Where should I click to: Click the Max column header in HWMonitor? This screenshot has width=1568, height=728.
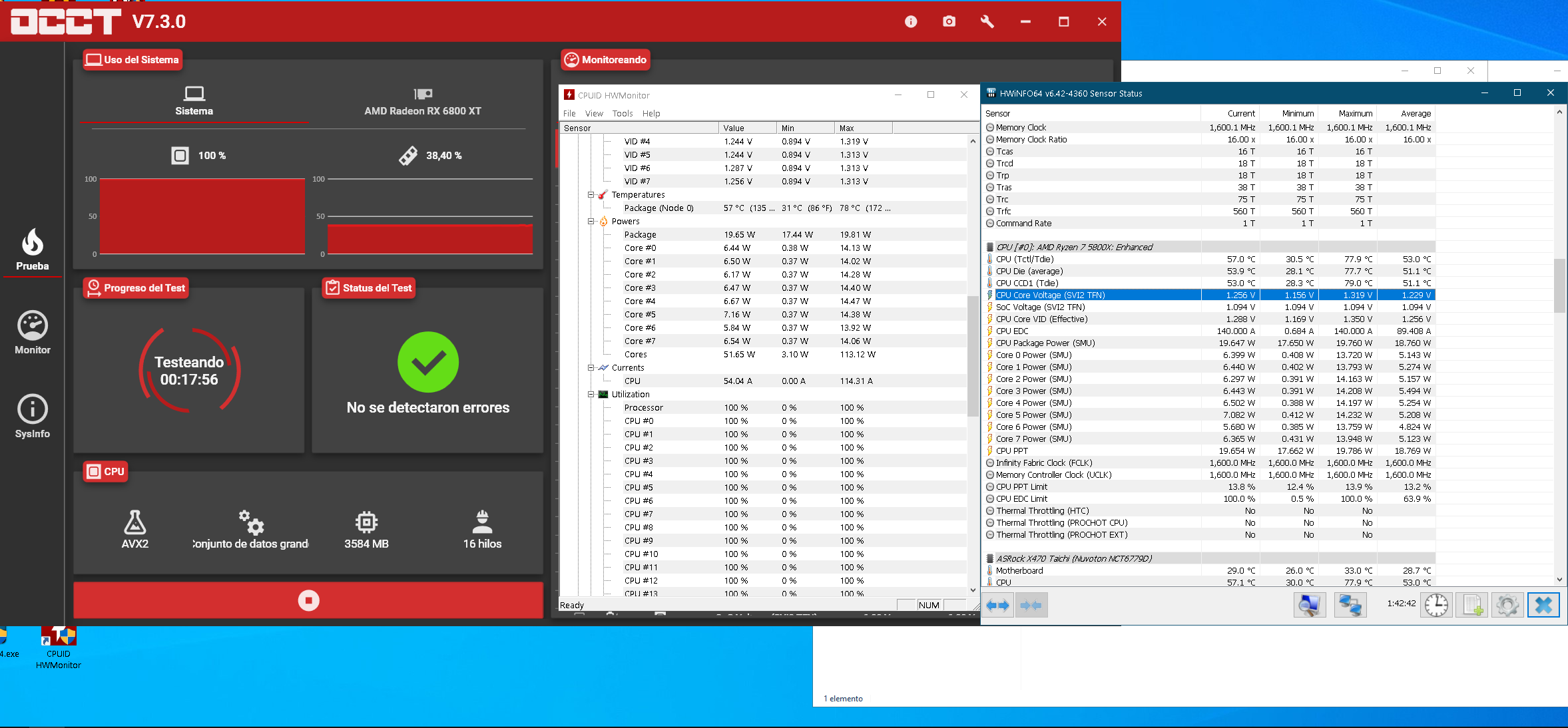(x=863, y=128)
